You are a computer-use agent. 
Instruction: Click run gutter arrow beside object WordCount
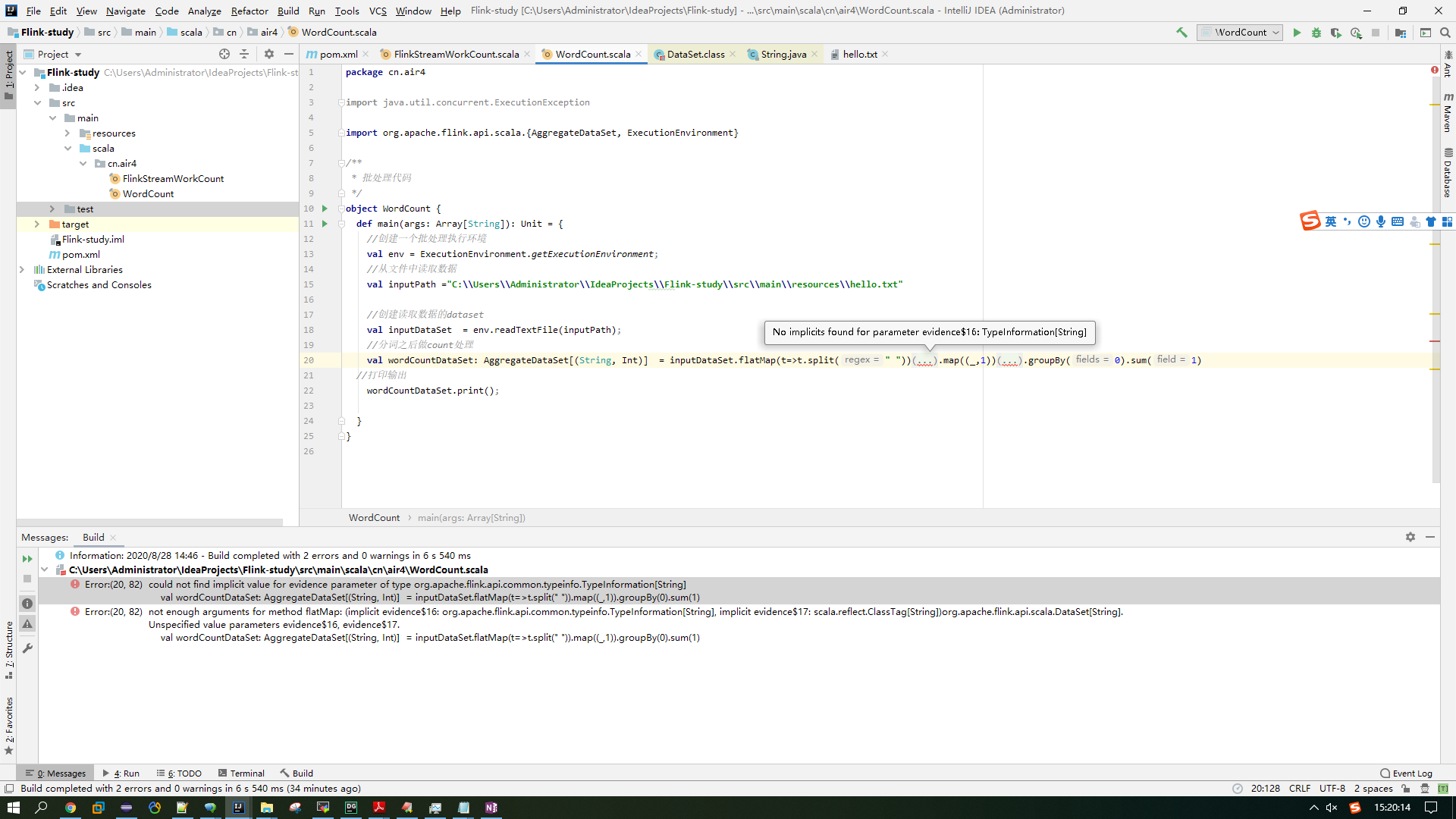point(325,209)
